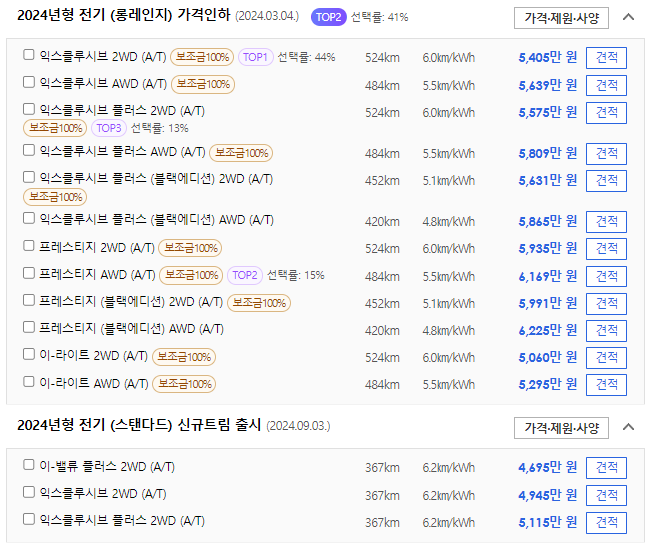Tick 익스클루시브 플러스 AWD (A/T) 5,809만 원 checkbox
Screen dimensions: 654x554
pos(28,150)
